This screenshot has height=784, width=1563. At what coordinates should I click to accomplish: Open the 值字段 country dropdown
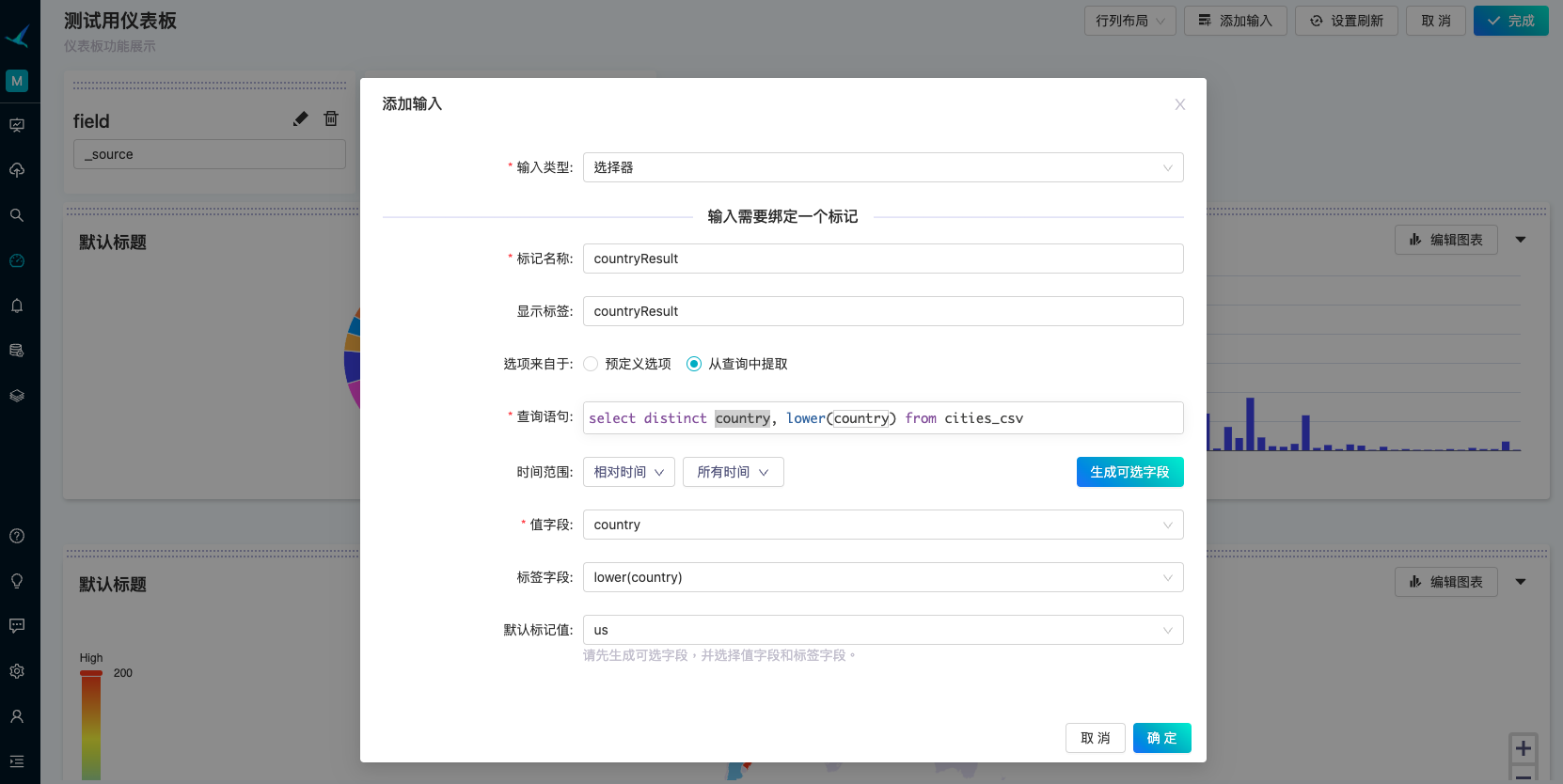coord(883,525)
